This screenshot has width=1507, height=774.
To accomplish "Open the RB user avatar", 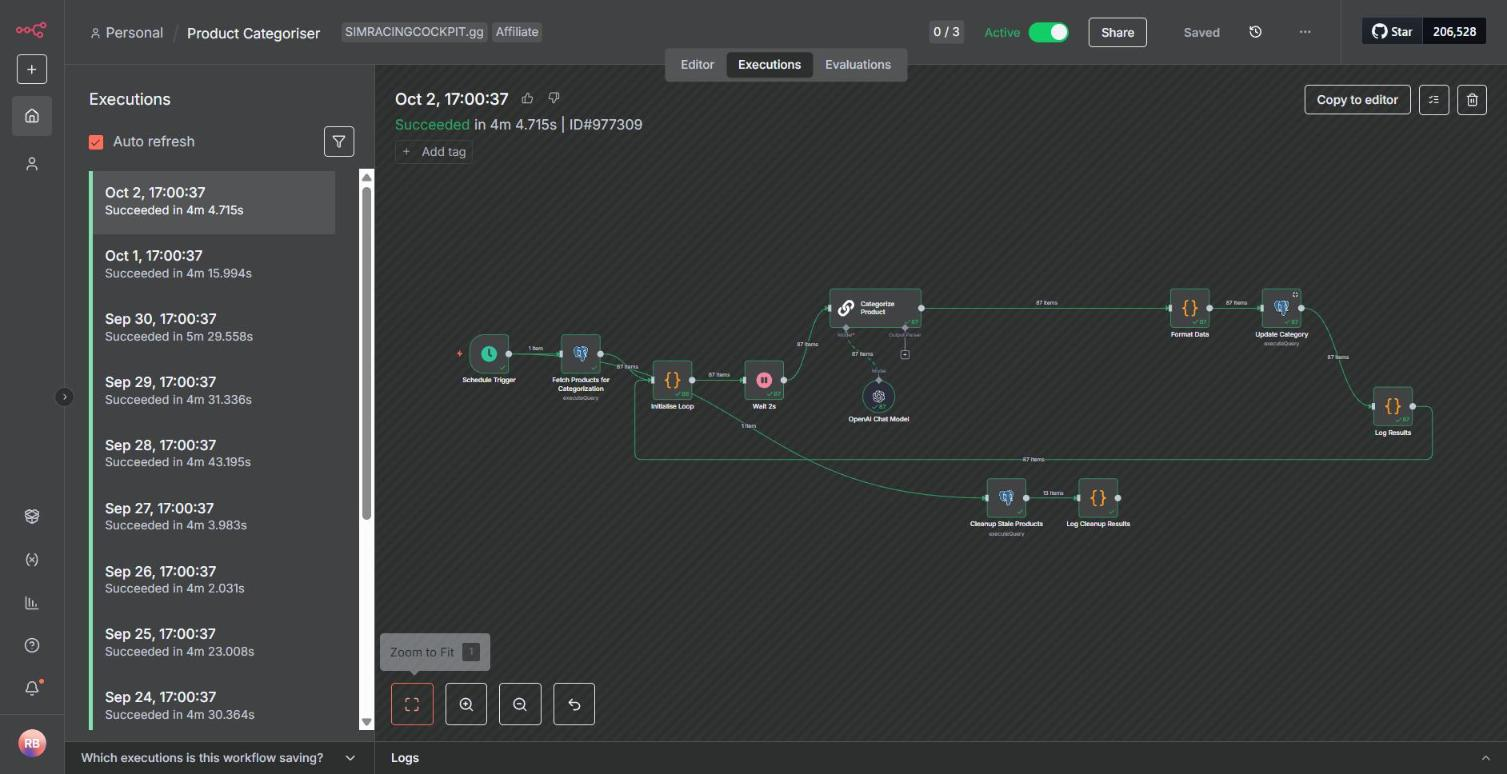I will 32,743.
